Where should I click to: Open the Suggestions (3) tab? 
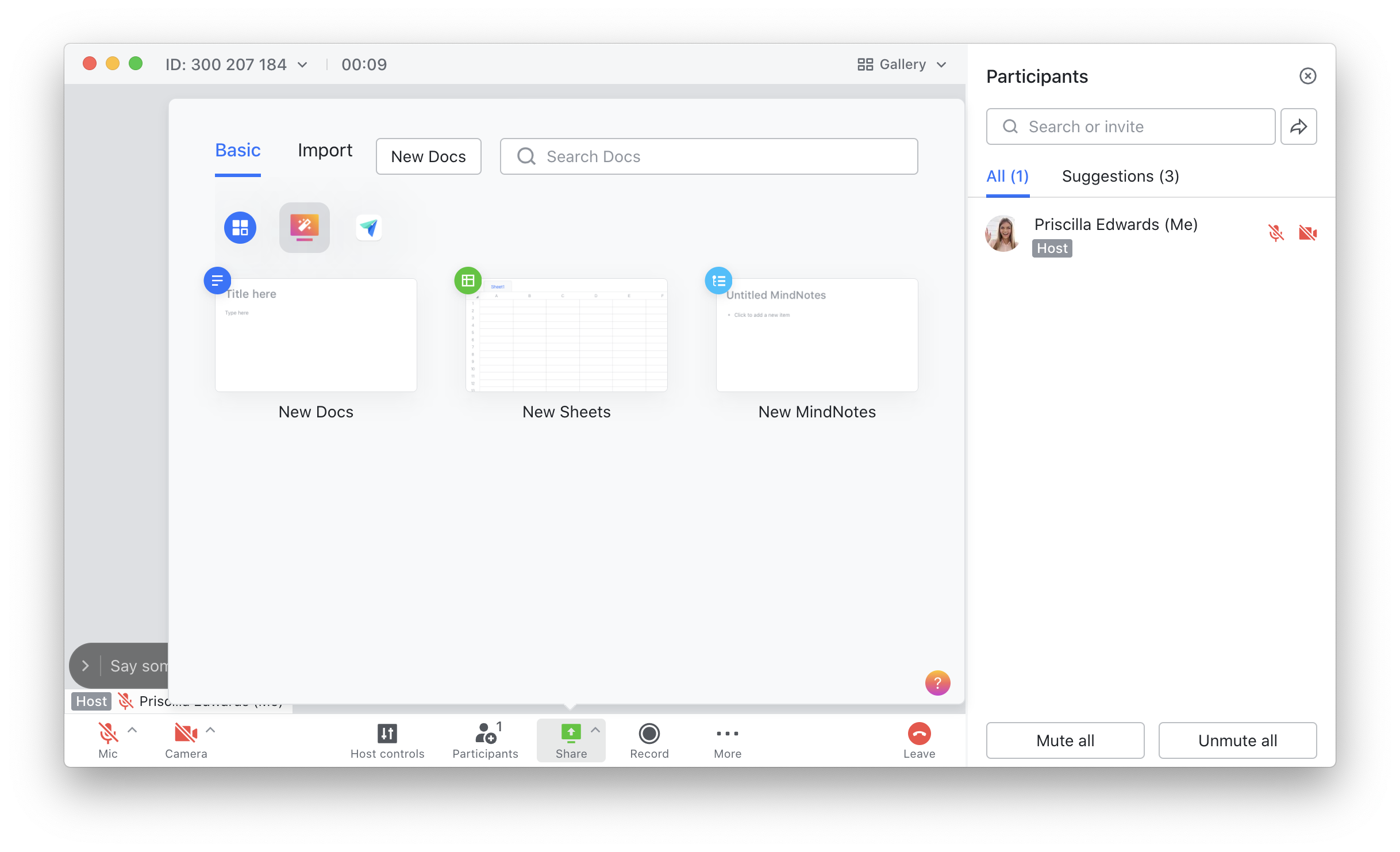[1120, 176]
